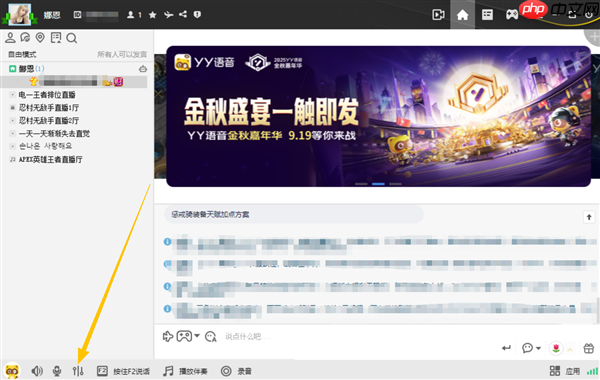Open the video live icon in top bar

[438, 15]
